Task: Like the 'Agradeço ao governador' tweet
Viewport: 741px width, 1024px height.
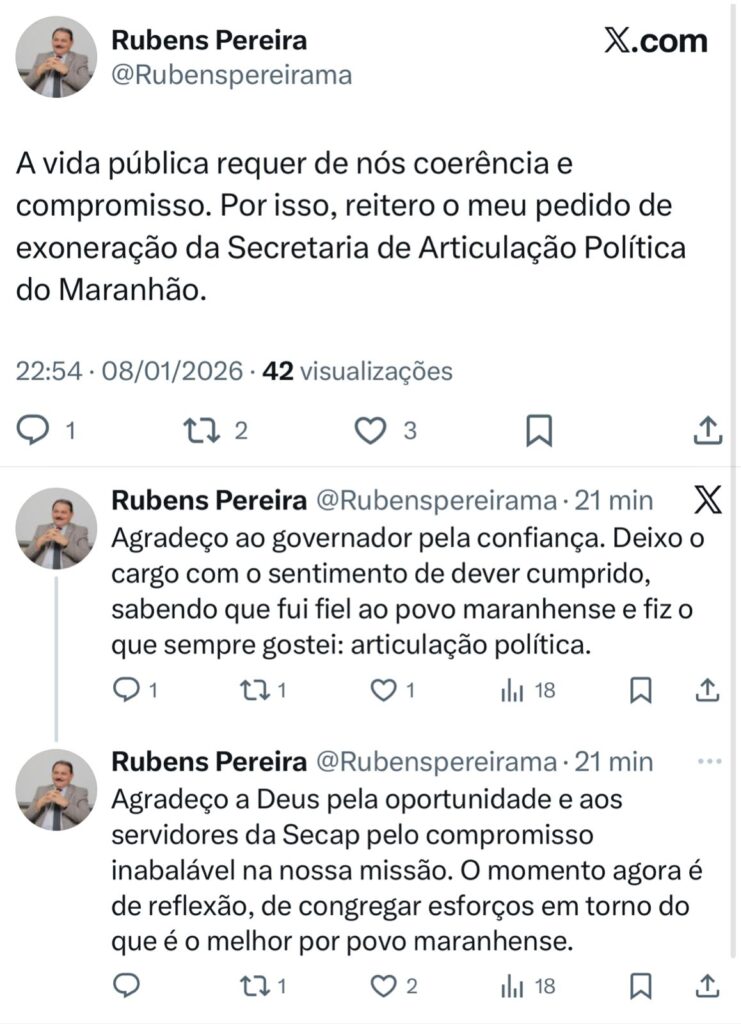Action: (x=384, y=689)
